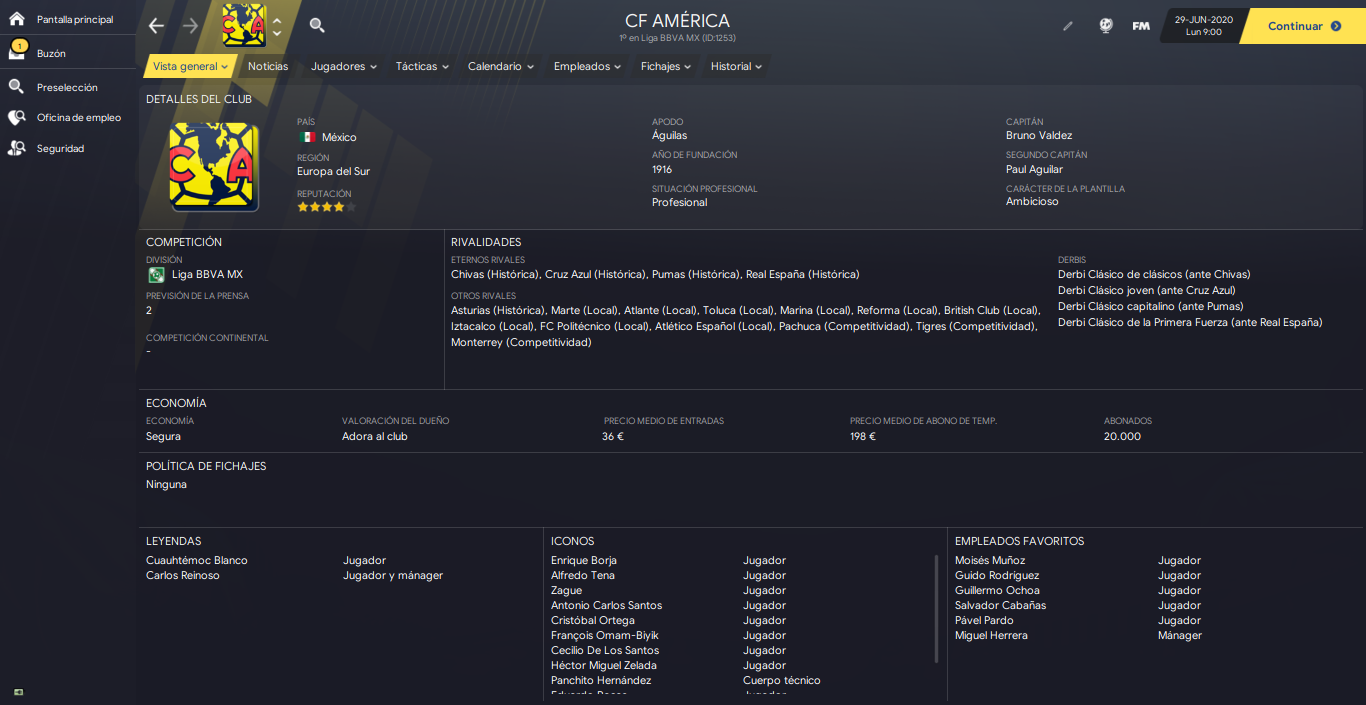This screenshot has height=705, width=1366.
Task: Click the Pantalla principal home icon
Action: 17,19
